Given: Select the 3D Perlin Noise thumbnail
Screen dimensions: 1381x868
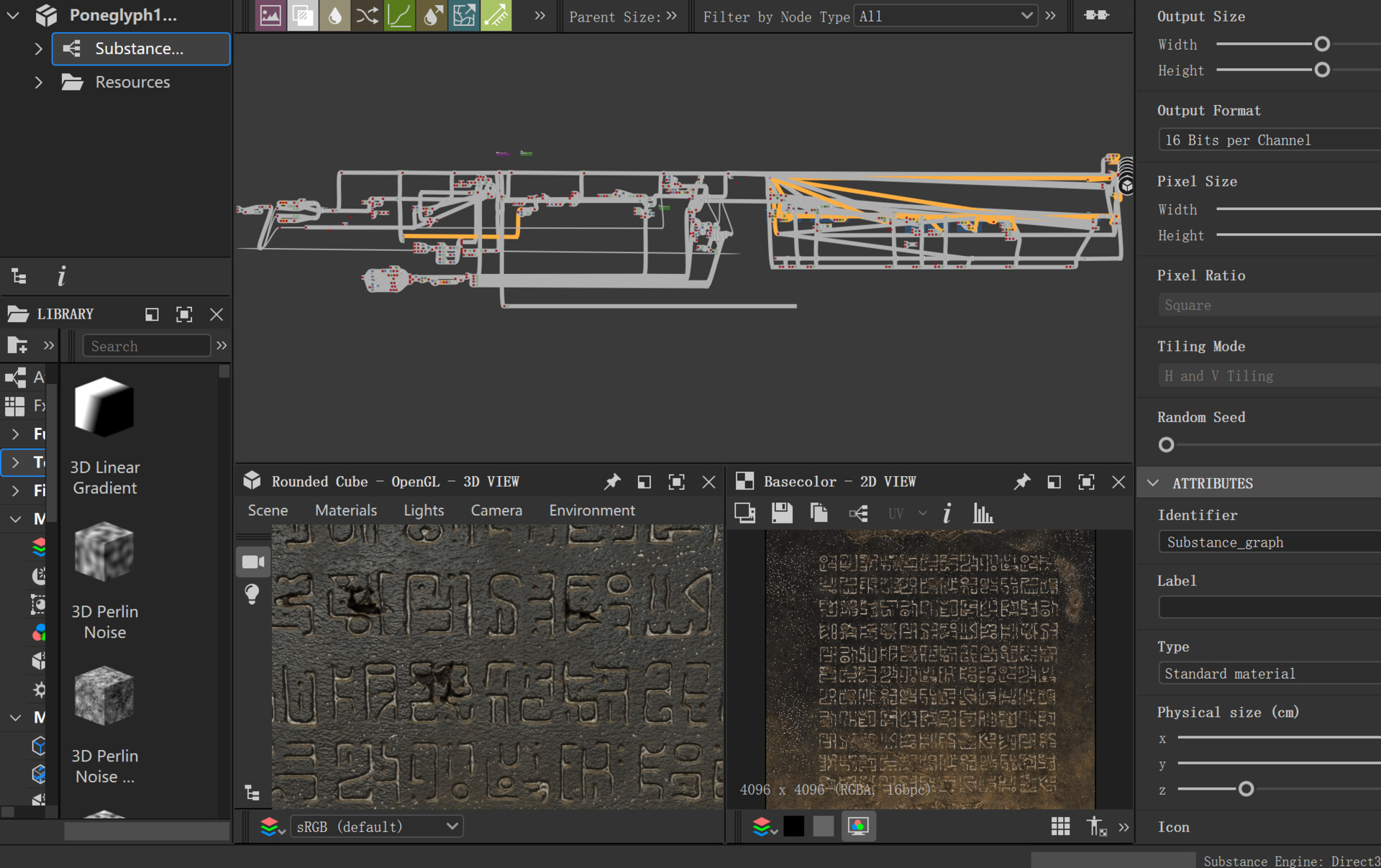Looking at the screenshot, I should pos(104,552).
